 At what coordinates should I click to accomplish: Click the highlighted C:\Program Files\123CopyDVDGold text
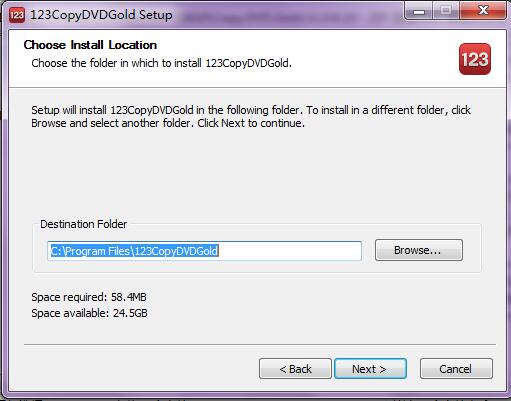click(x=134, y=251)
